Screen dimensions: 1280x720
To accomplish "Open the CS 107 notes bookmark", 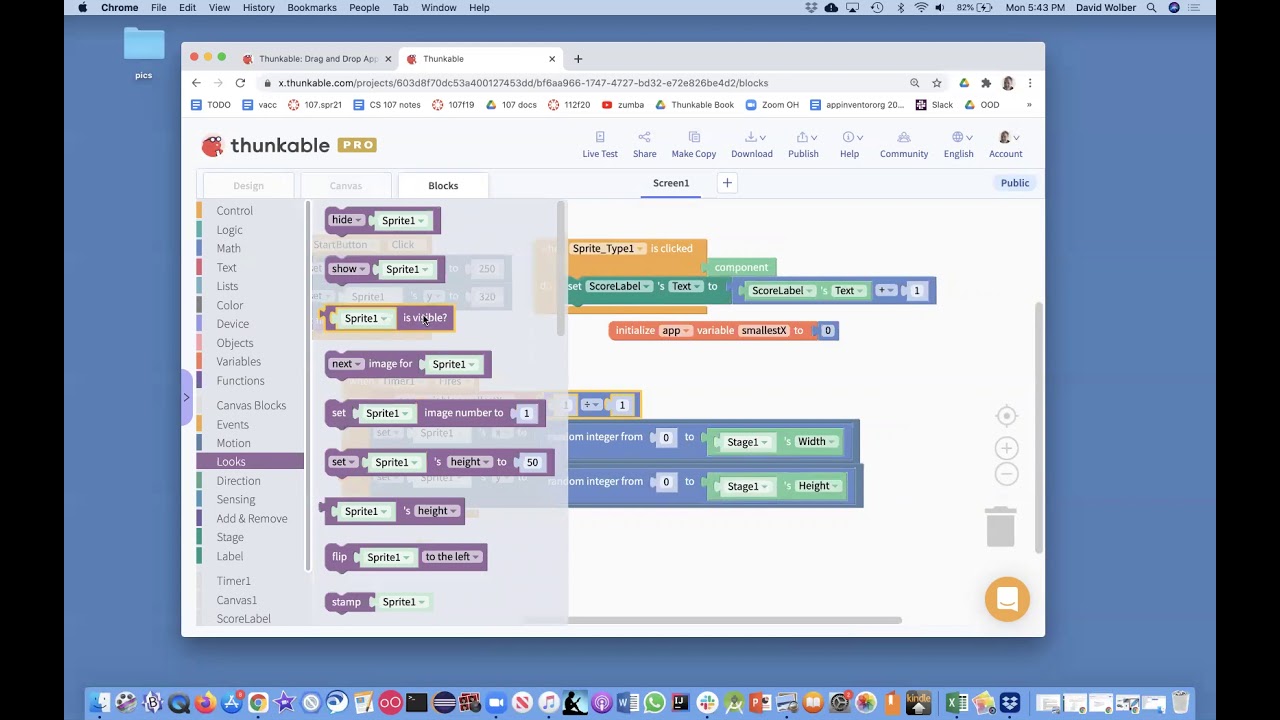I will click(386, 104).
